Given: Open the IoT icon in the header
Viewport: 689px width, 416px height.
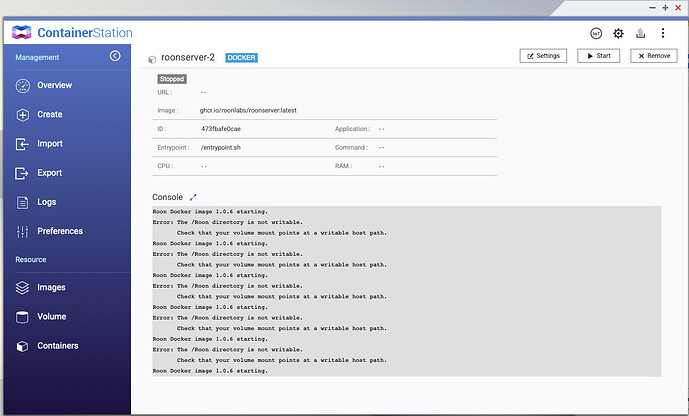Looking at the screenshot, I should (596, 33).
